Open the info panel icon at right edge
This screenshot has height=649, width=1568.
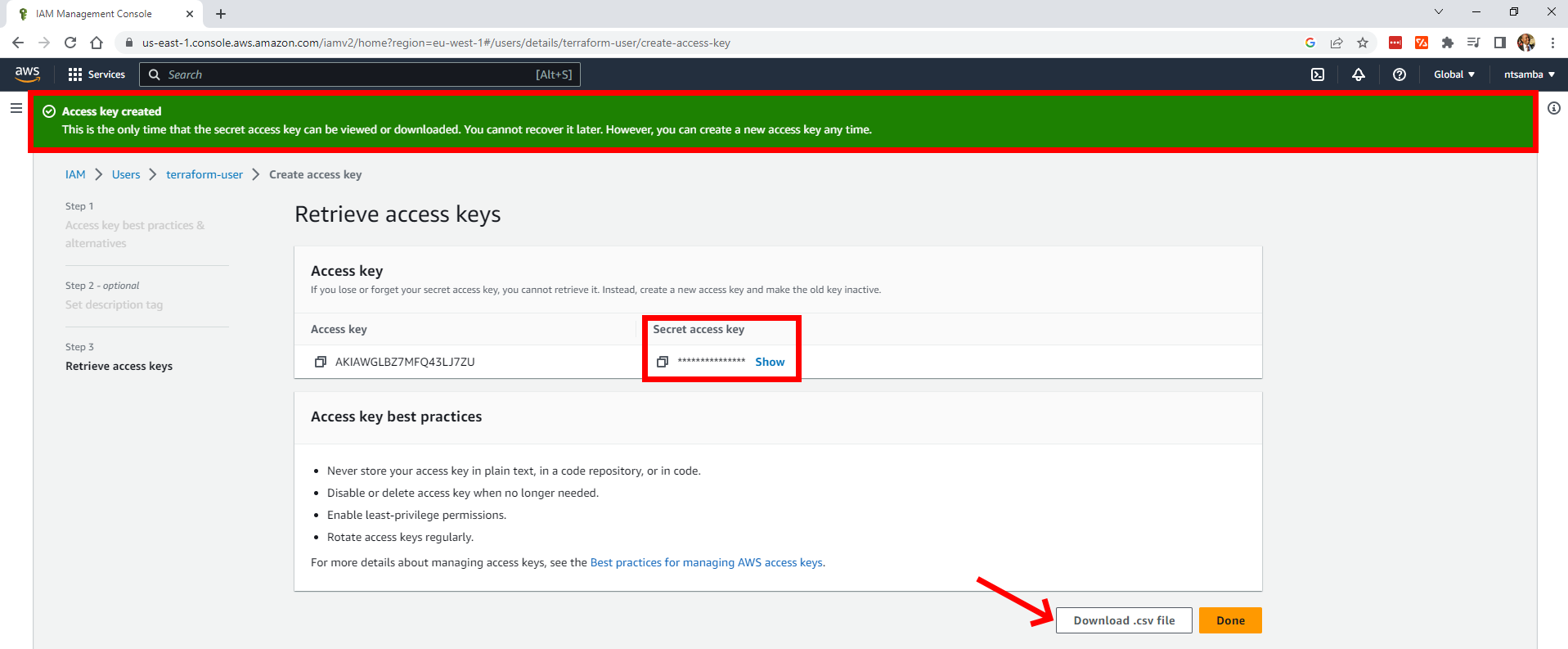[1553, 108]
